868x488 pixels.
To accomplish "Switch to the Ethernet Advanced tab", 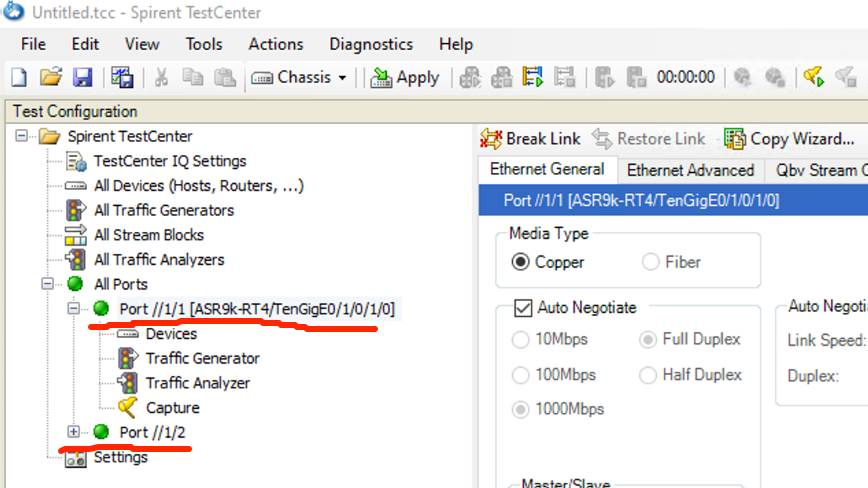I will (x=690, y=170).
